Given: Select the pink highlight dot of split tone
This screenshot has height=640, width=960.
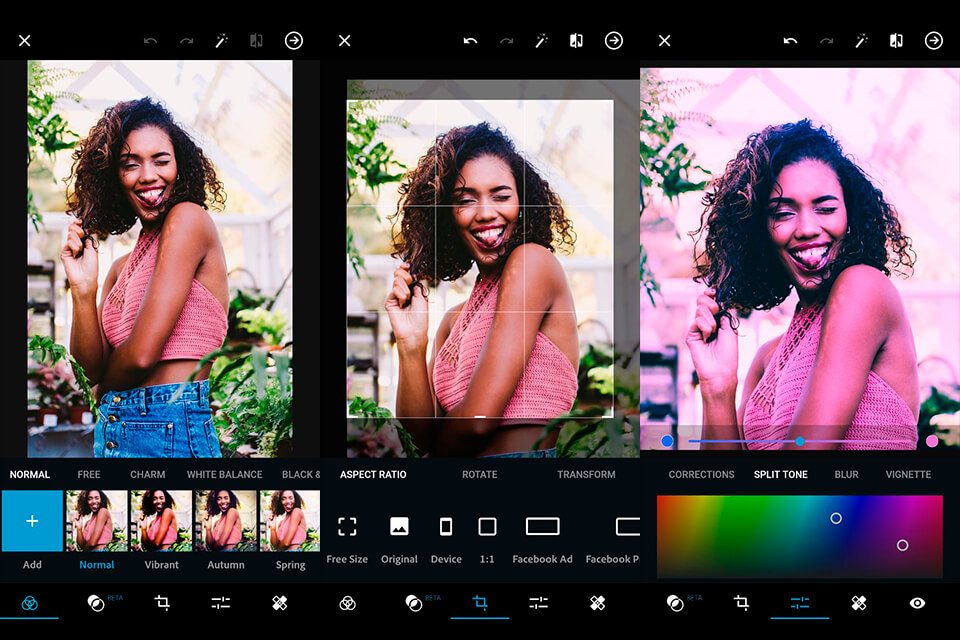Looking at the screenshot, I should pos(932,441).
